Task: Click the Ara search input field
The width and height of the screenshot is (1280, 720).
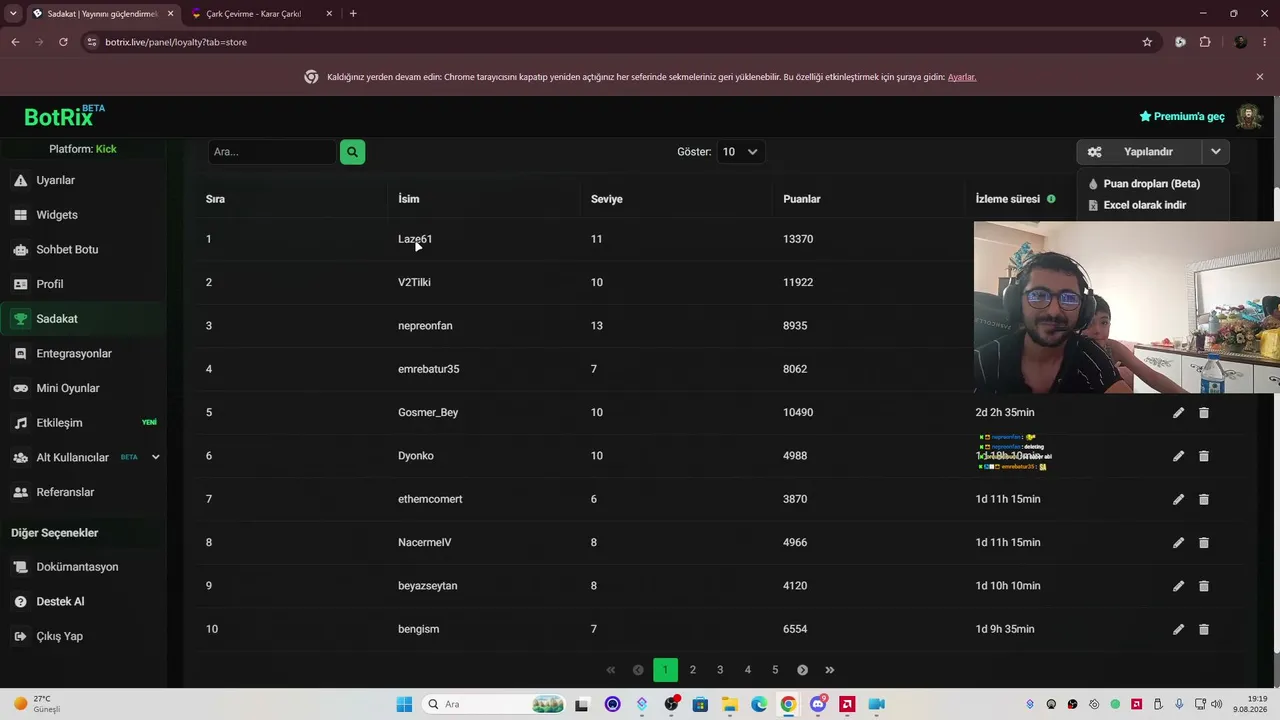Action: 272,152
